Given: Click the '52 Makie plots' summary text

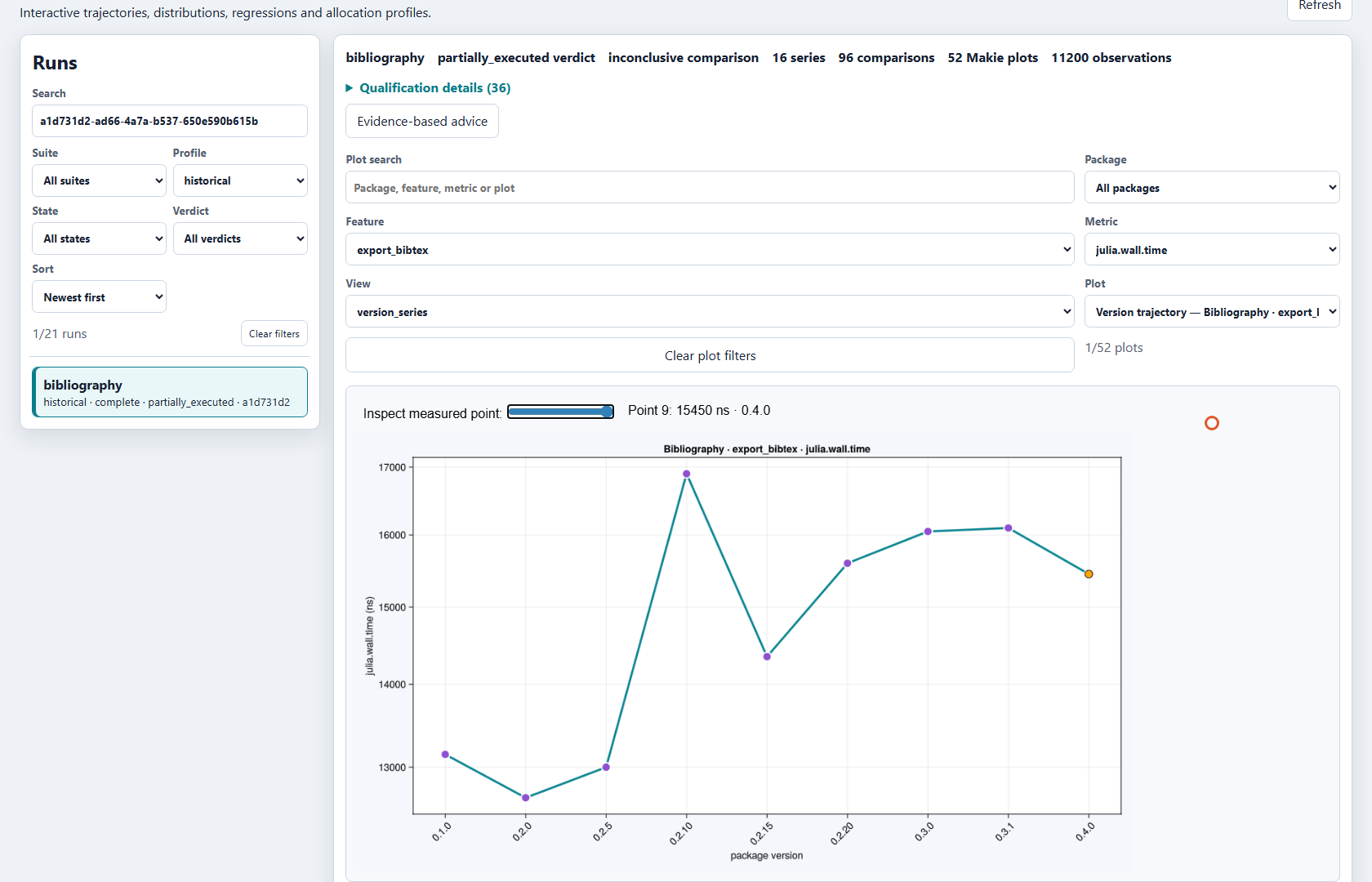Looking at the screenshot, I should [x=992, y=58].
